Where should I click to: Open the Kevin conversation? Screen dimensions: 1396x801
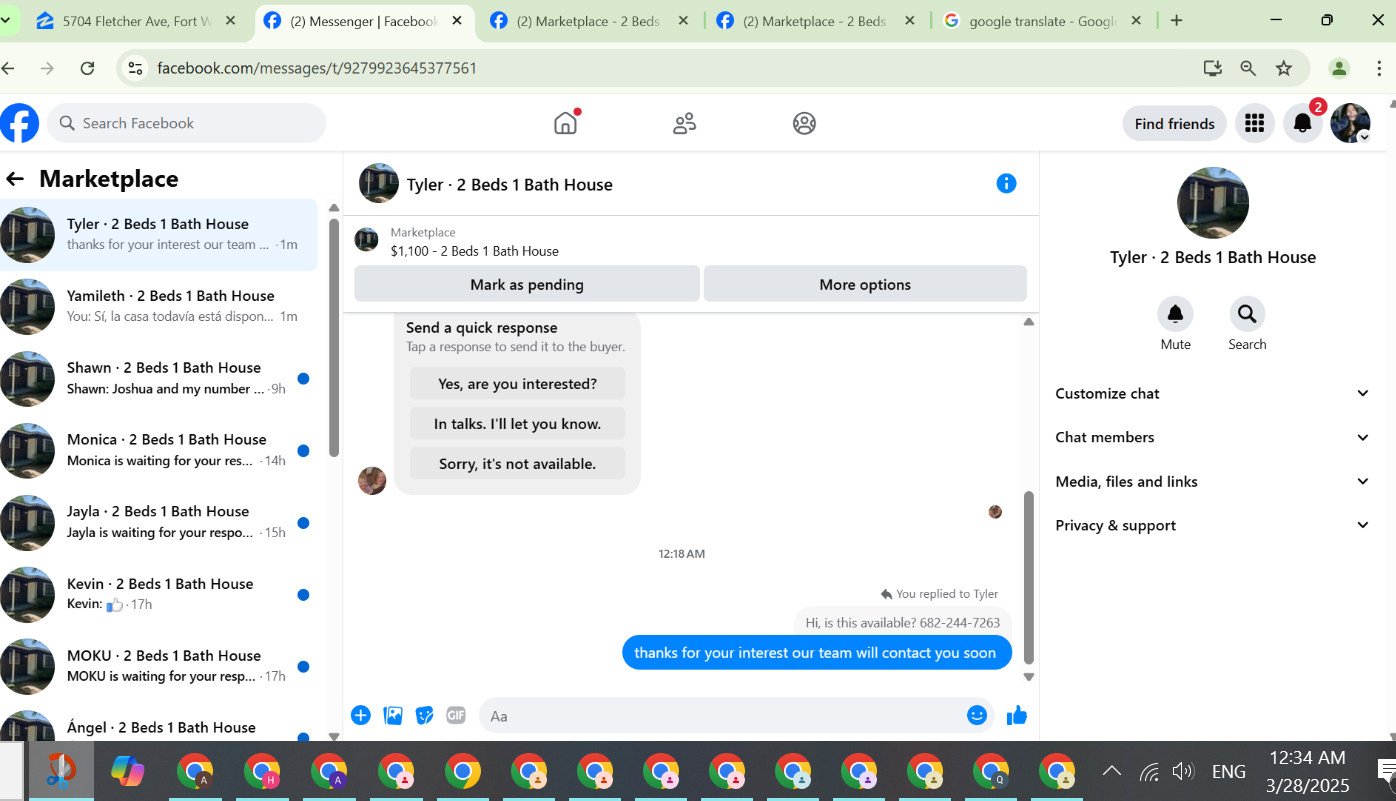(x=159, y=594)
